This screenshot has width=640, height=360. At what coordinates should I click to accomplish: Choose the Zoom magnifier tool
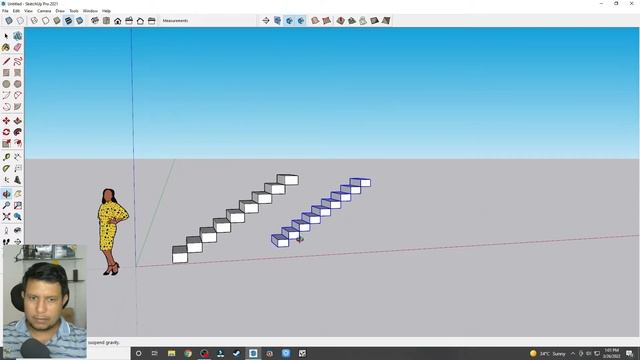[x=6, y=205]
